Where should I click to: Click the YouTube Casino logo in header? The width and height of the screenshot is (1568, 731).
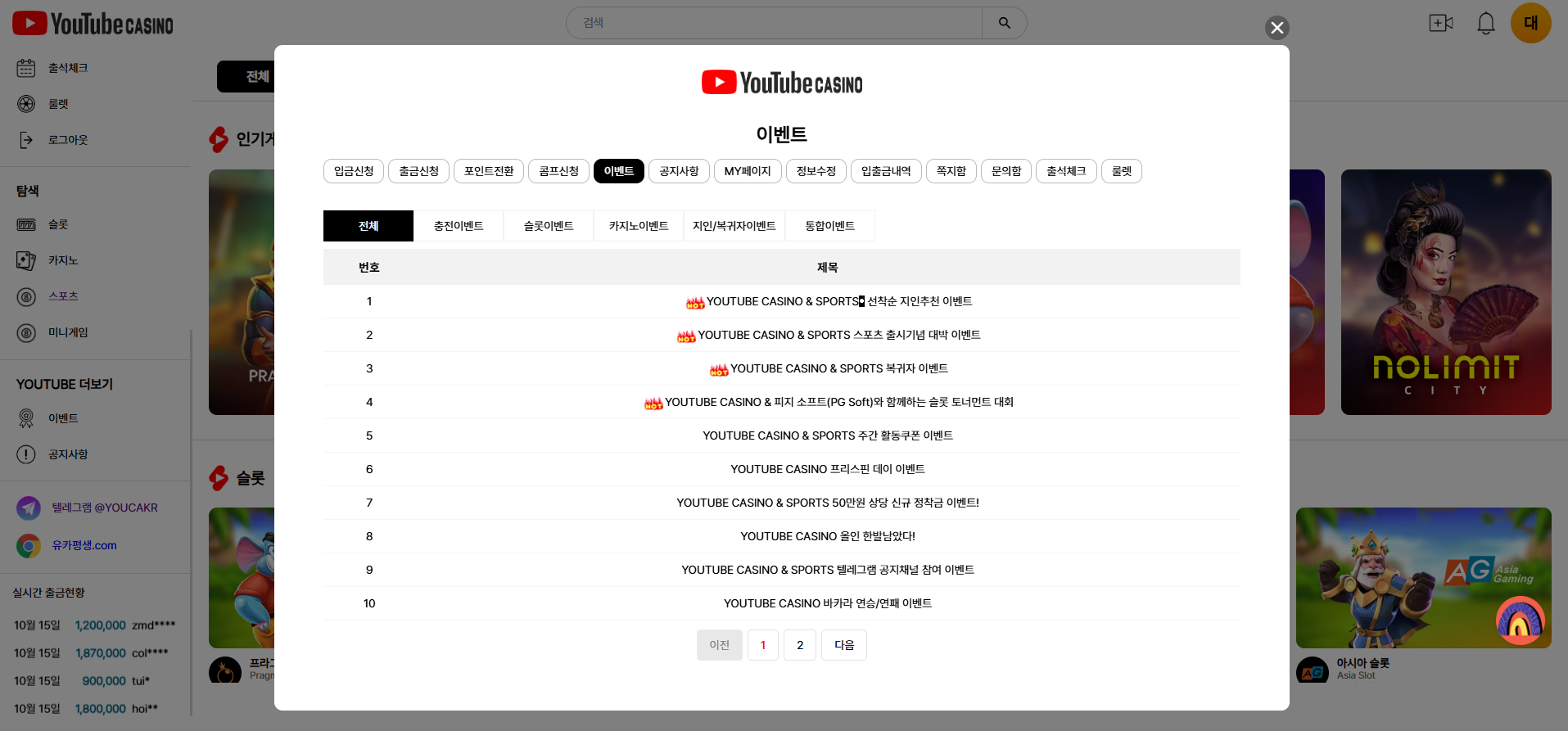point(93,24)
